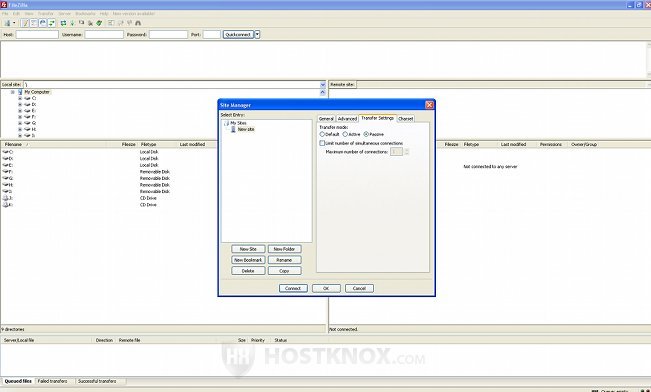Open the Site Manager toolbar icon

pos(7,23)
